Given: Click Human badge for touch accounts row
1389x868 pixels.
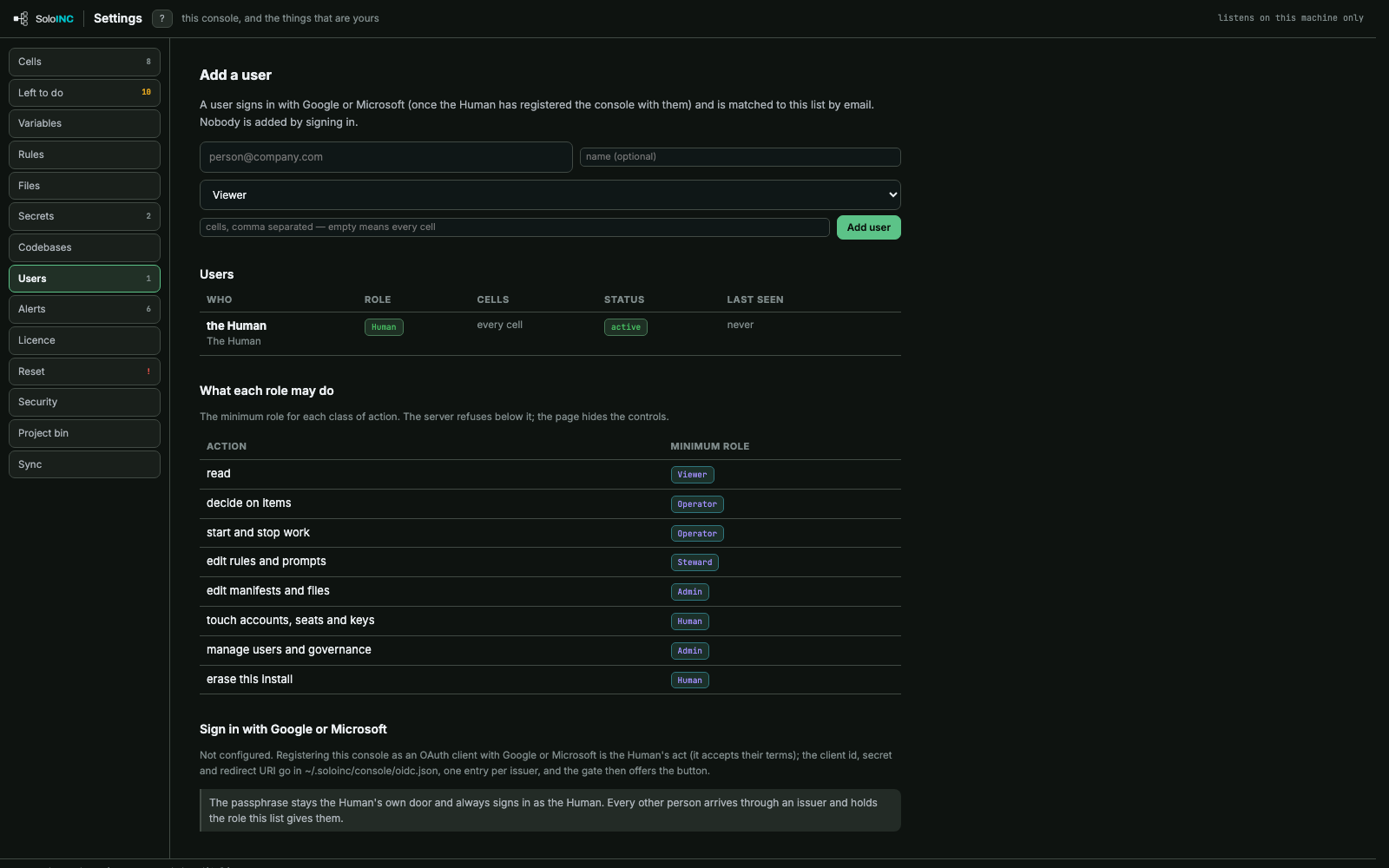Looking at the screenshot, I should coord(690,621).
